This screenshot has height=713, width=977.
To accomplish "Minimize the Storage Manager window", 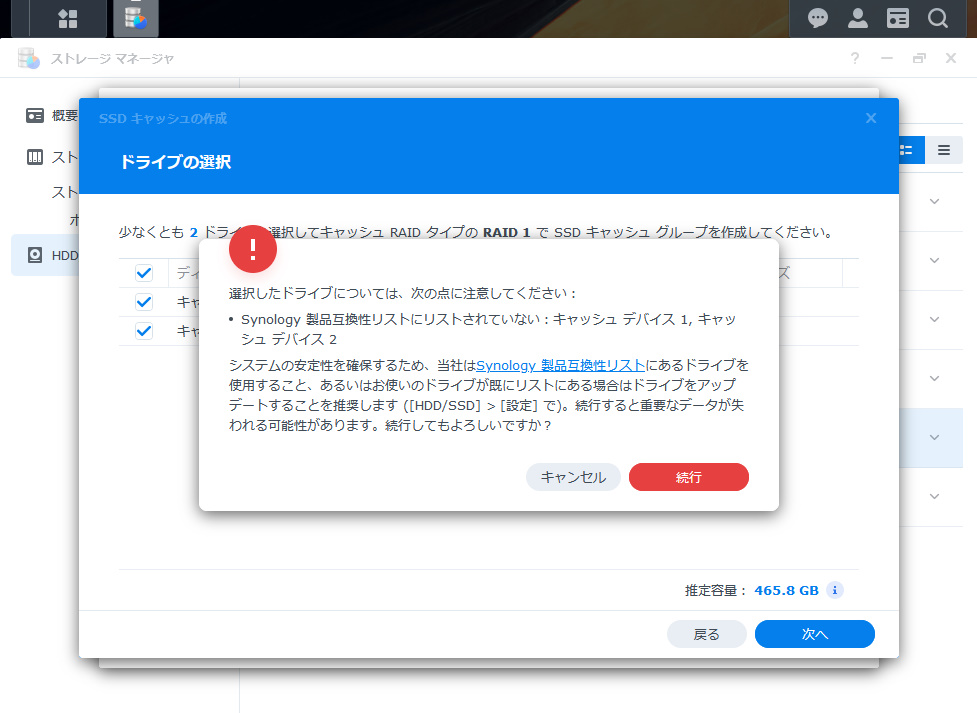I will (x=887, y=59).
